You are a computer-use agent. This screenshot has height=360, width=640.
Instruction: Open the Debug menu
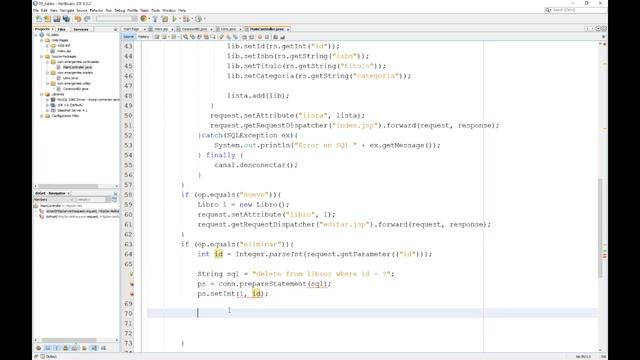(x=120, y=10)
